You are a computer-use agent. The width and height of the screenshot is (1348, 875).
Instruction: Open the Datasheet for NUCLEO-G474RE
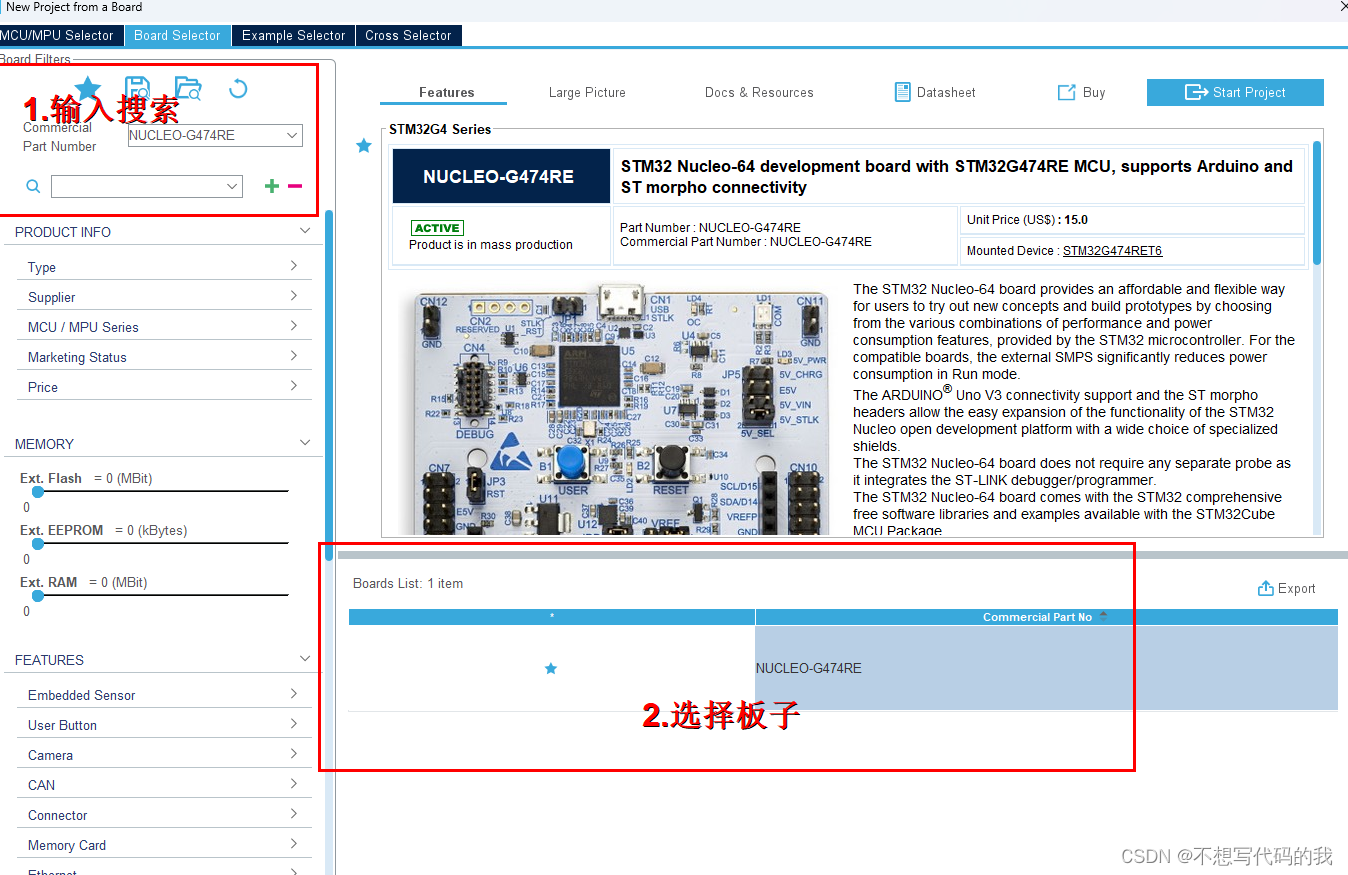pyautogui.click(x=934, y=92)
